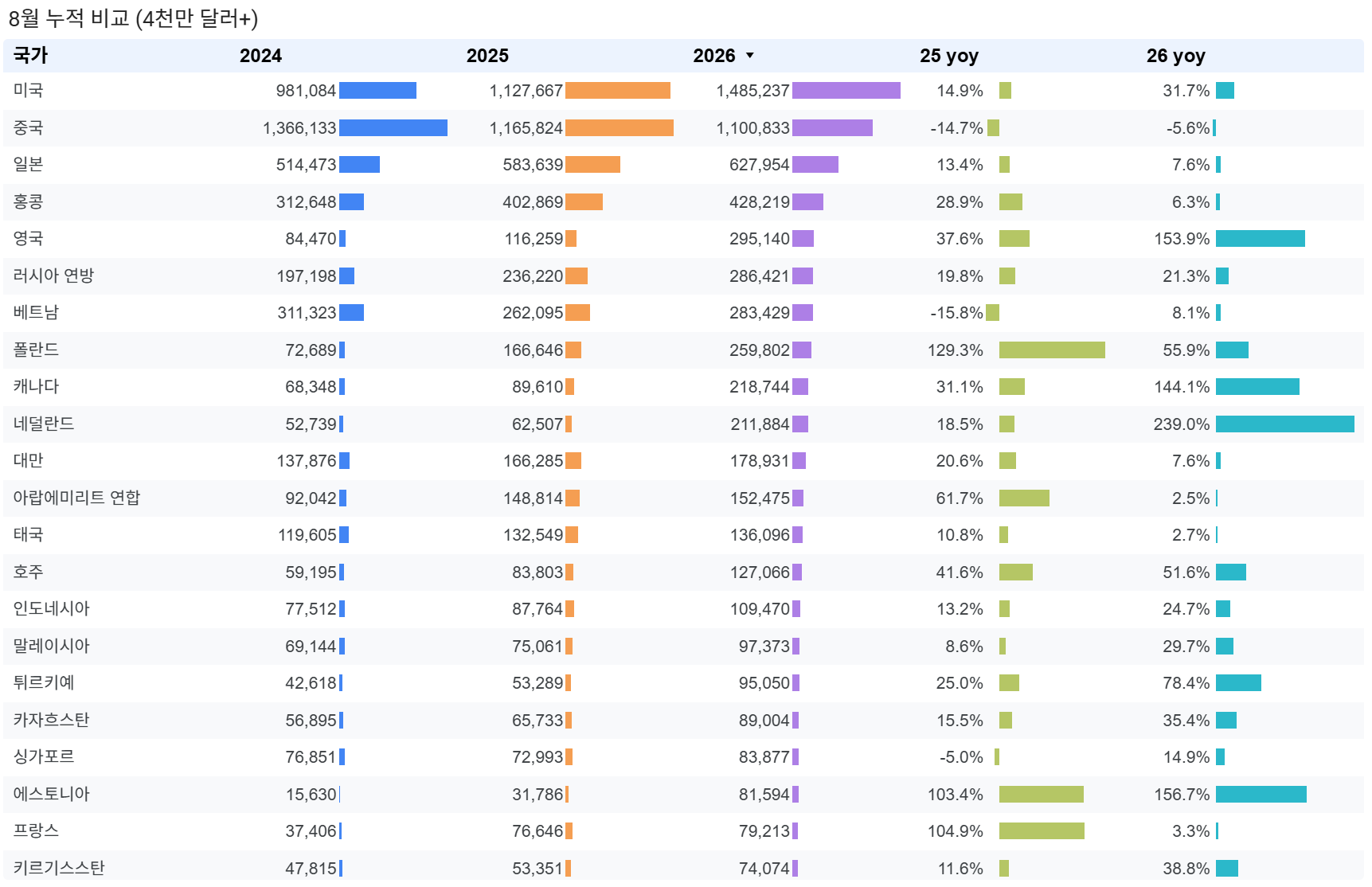This screenshot has width=1372, height=887.
Task: Click the 2024 value 56,895
Action: [311, 721]
